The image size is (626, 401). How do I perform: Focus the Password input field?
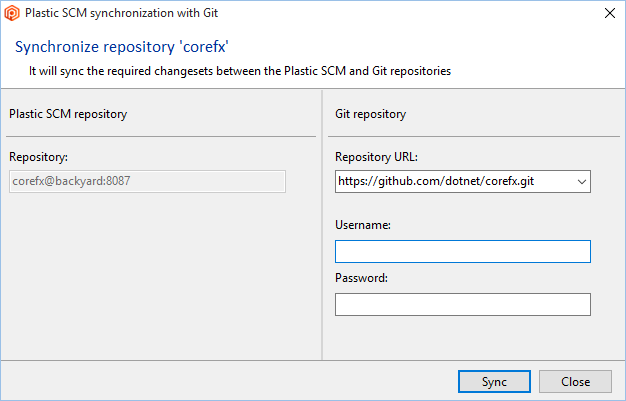point(462,304)
